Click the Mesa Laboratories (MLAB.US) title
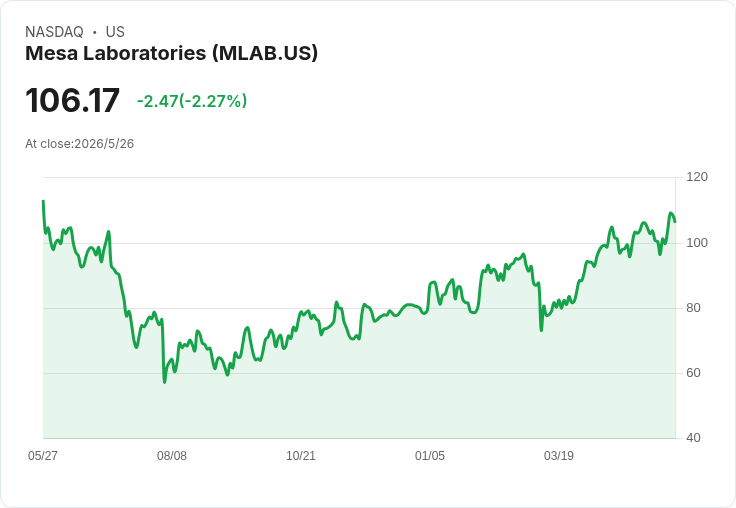 point(171,53)
